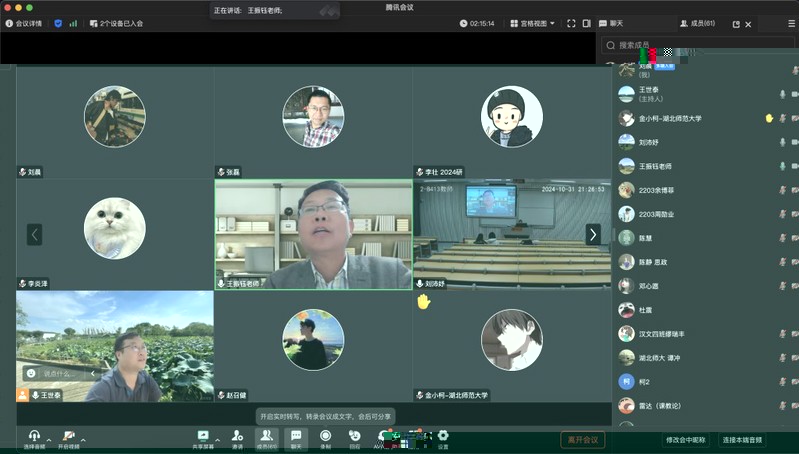Click the 离开会议 leave button
This screenshot has width=799, height=454.
pos(583,439)
